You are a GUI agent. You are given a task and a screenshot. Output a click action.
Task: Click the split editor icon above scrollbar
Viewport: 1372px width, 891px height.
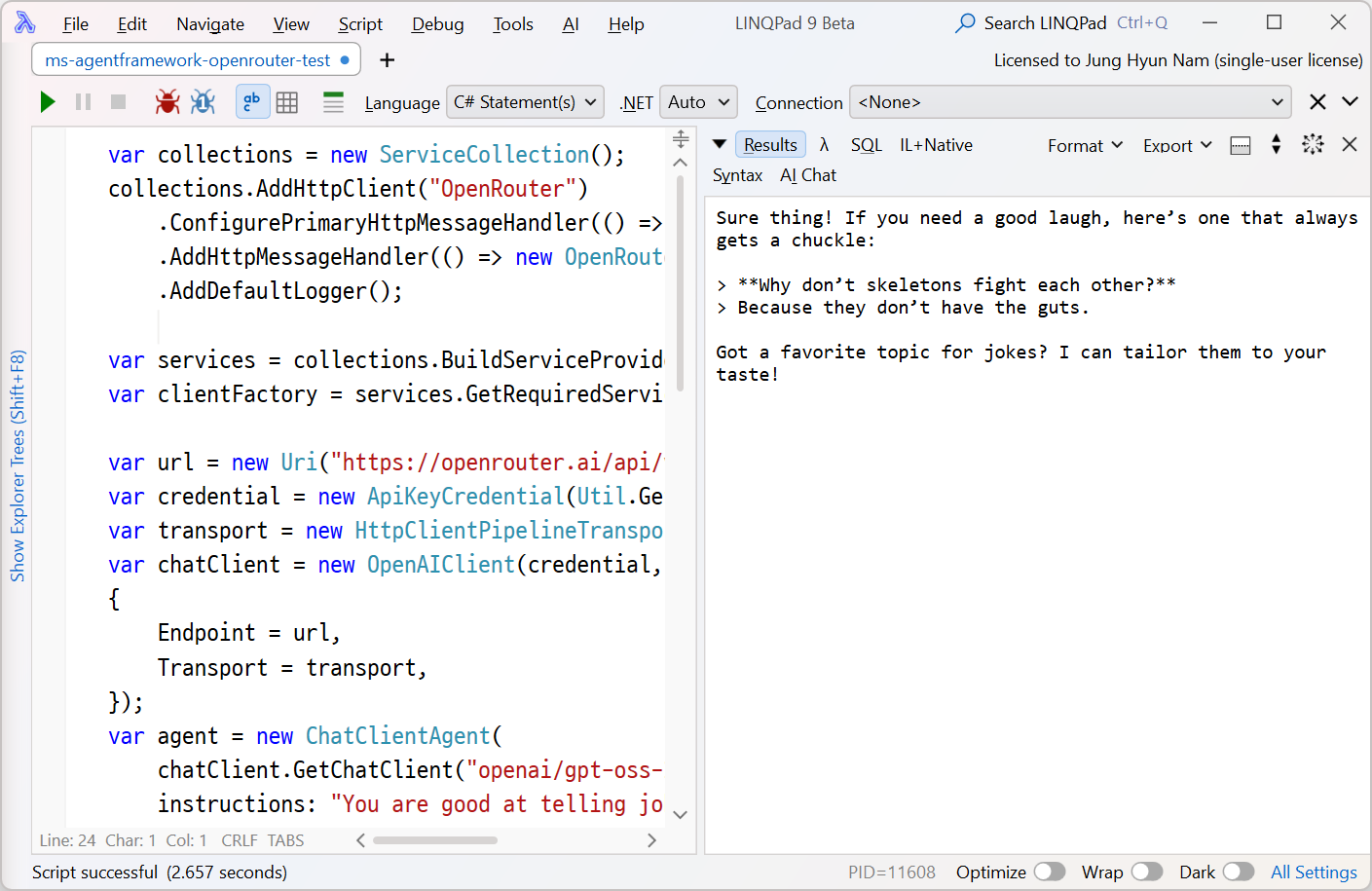pos(681,139)
